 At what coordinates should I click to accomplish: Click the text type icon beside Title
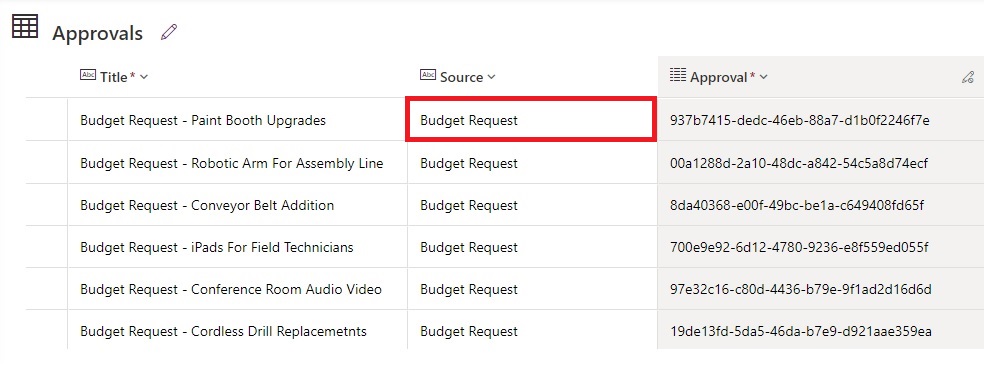[x=88, y=75]
